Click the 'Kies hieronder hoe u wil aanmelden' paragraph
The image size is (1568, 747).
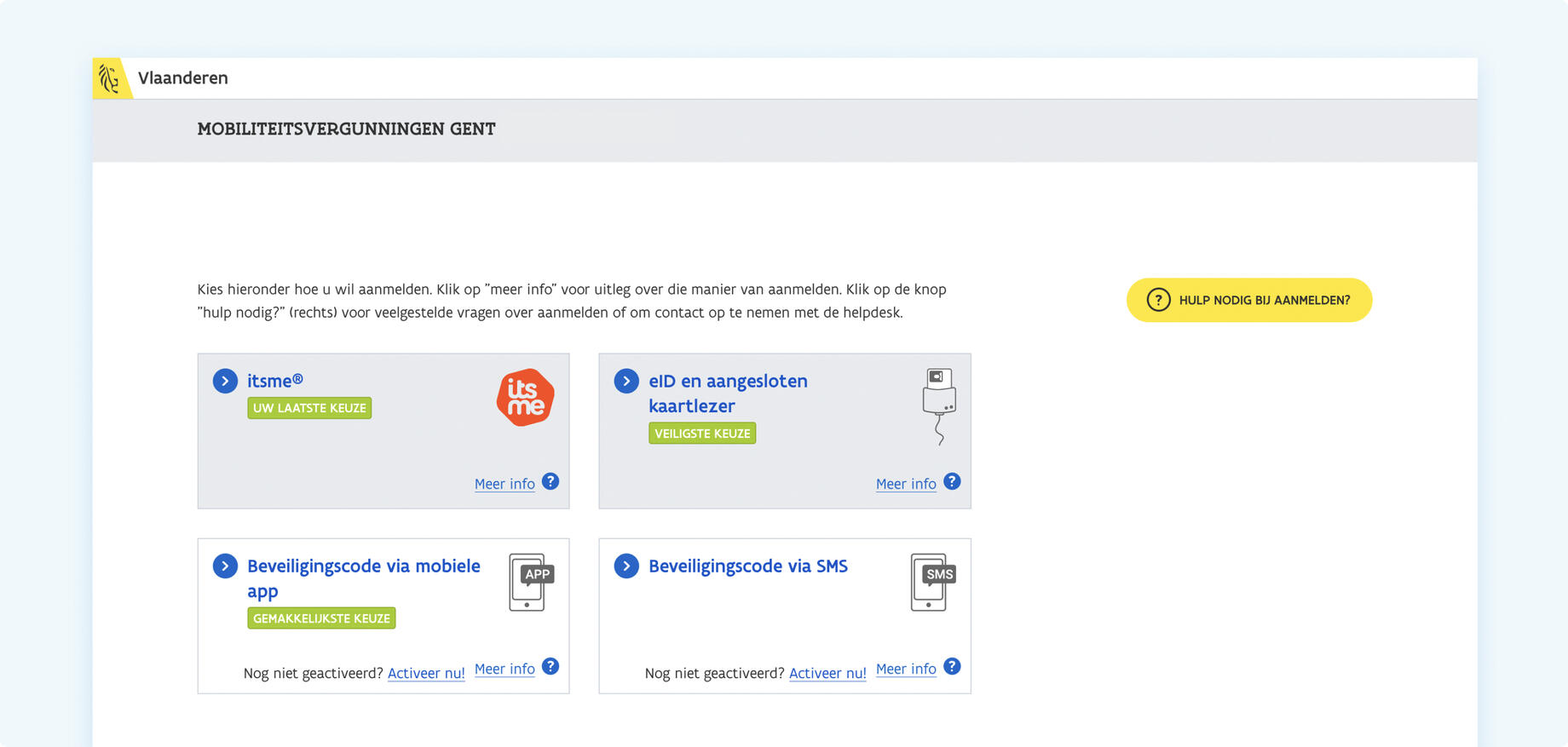click(572, 301)
